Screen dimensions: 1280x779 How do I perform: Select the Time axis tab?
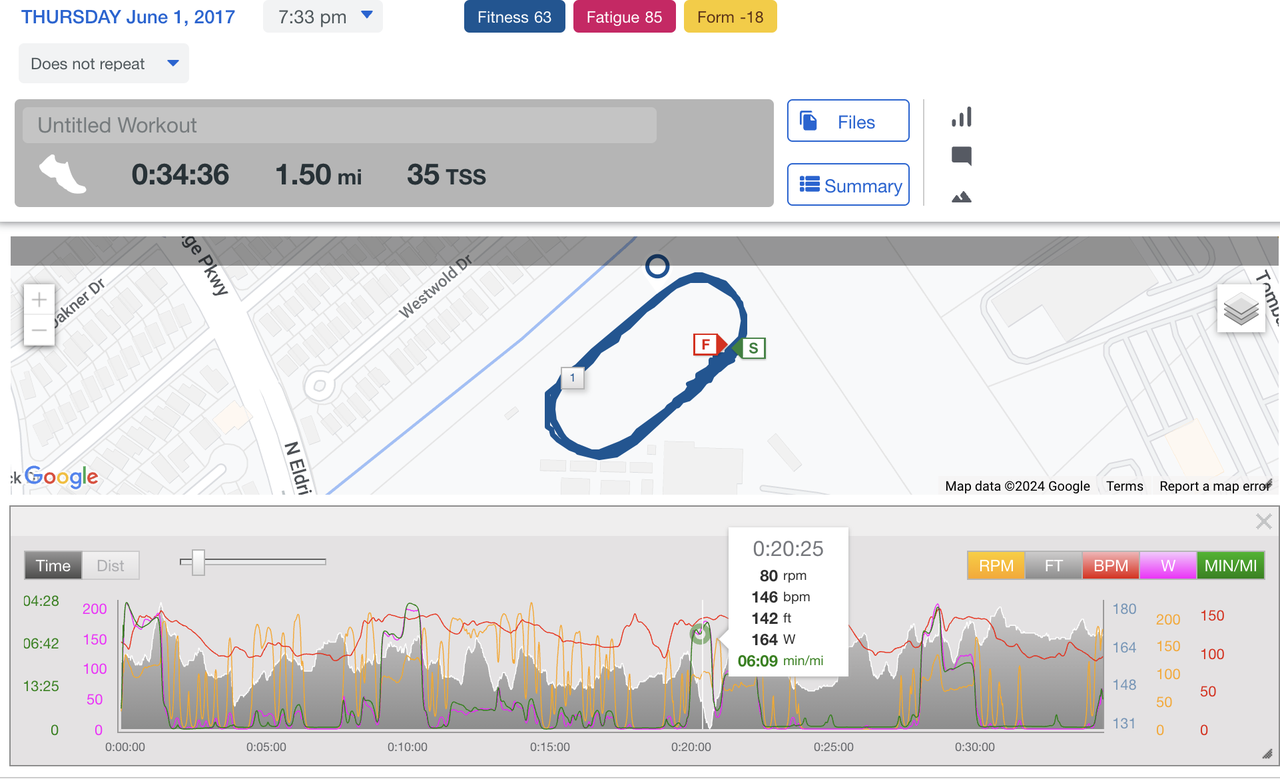[53, 566]
